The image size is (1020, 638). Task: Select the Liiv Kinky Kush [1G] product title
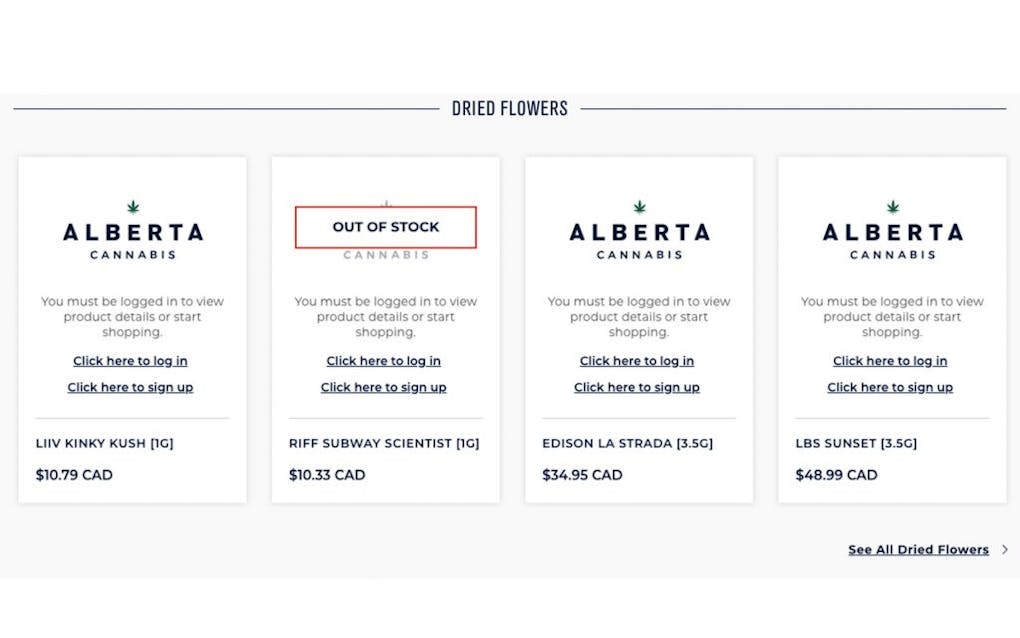[x=104, y=443]
